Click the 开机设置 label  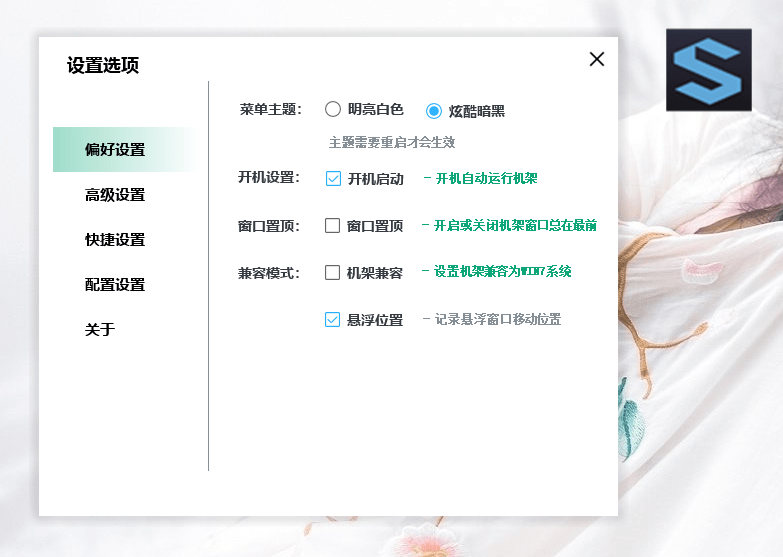pos(269,177)
